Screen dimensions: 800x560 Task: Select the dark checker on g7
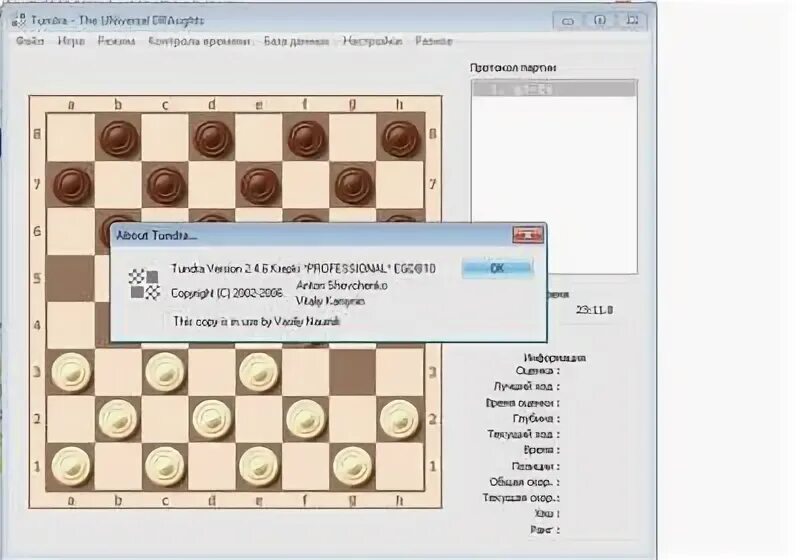tap(353, 185)
